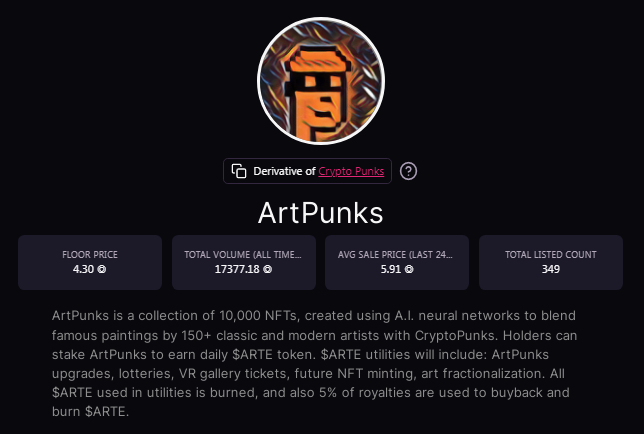644x434 pixels.
Task: Click the Floor Price label
Action: coord(90,255)
